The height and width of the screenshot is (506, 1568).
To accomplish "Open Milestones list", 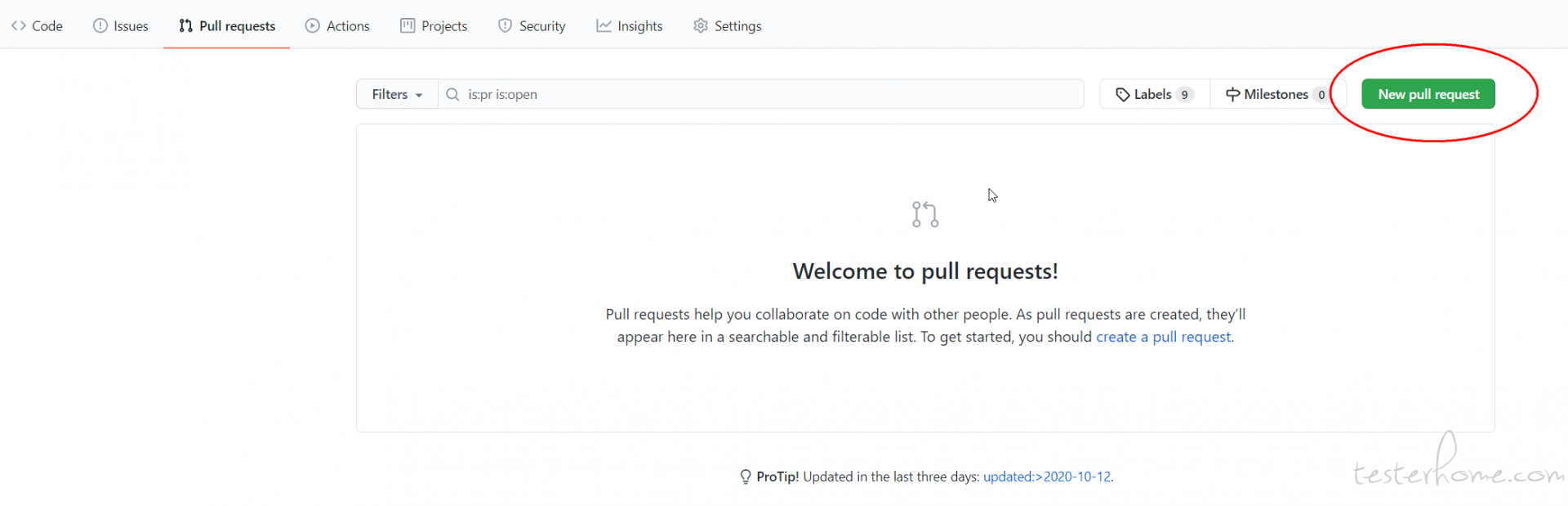I will point(1277,94).
